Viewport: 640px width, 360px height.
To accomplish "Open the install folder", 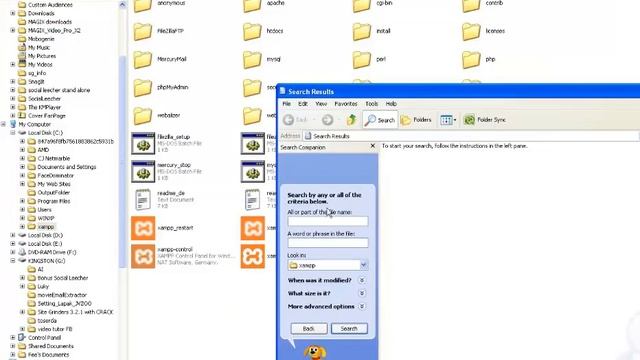I will (362, 31).
